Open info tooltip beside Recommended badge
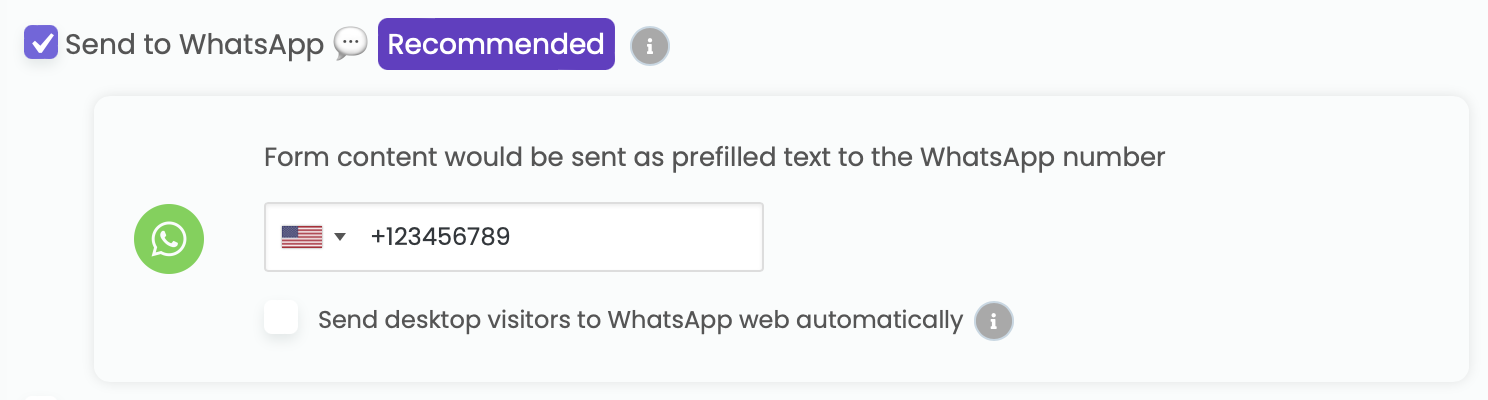 click(x=650, y=46)
